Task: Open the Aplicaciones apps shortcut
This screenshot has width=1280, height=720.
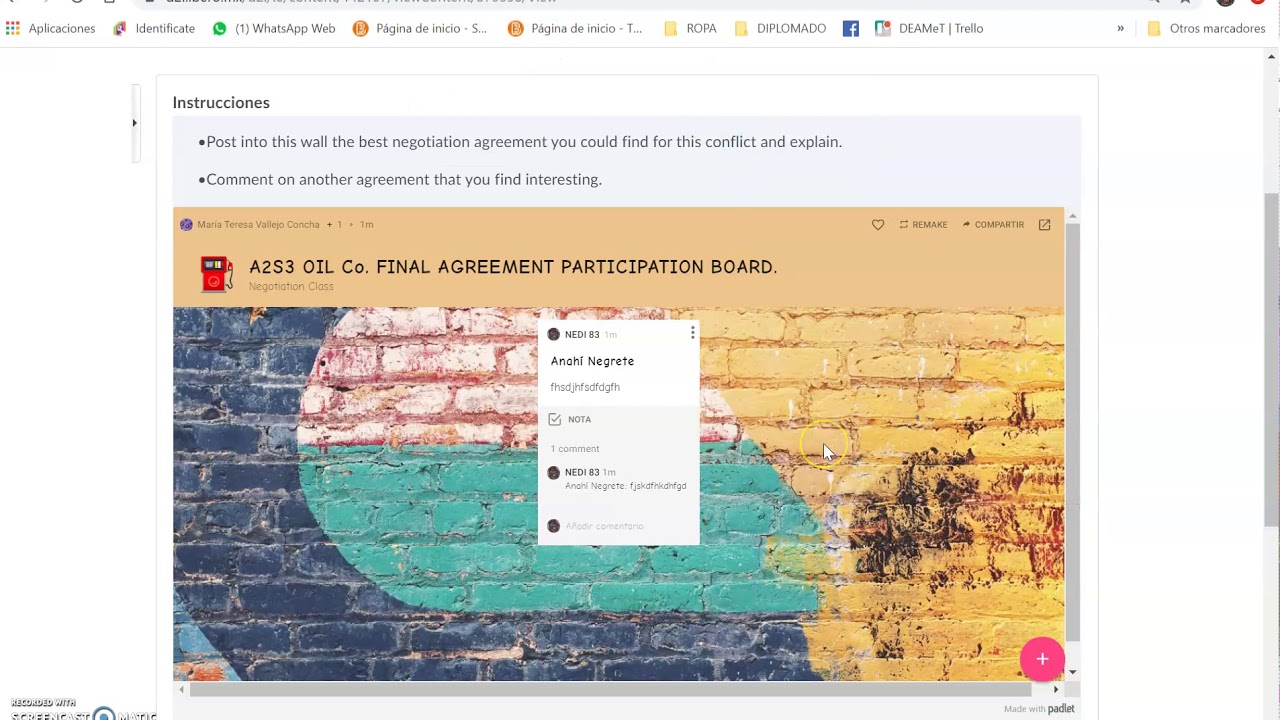Action: (50, 29)
